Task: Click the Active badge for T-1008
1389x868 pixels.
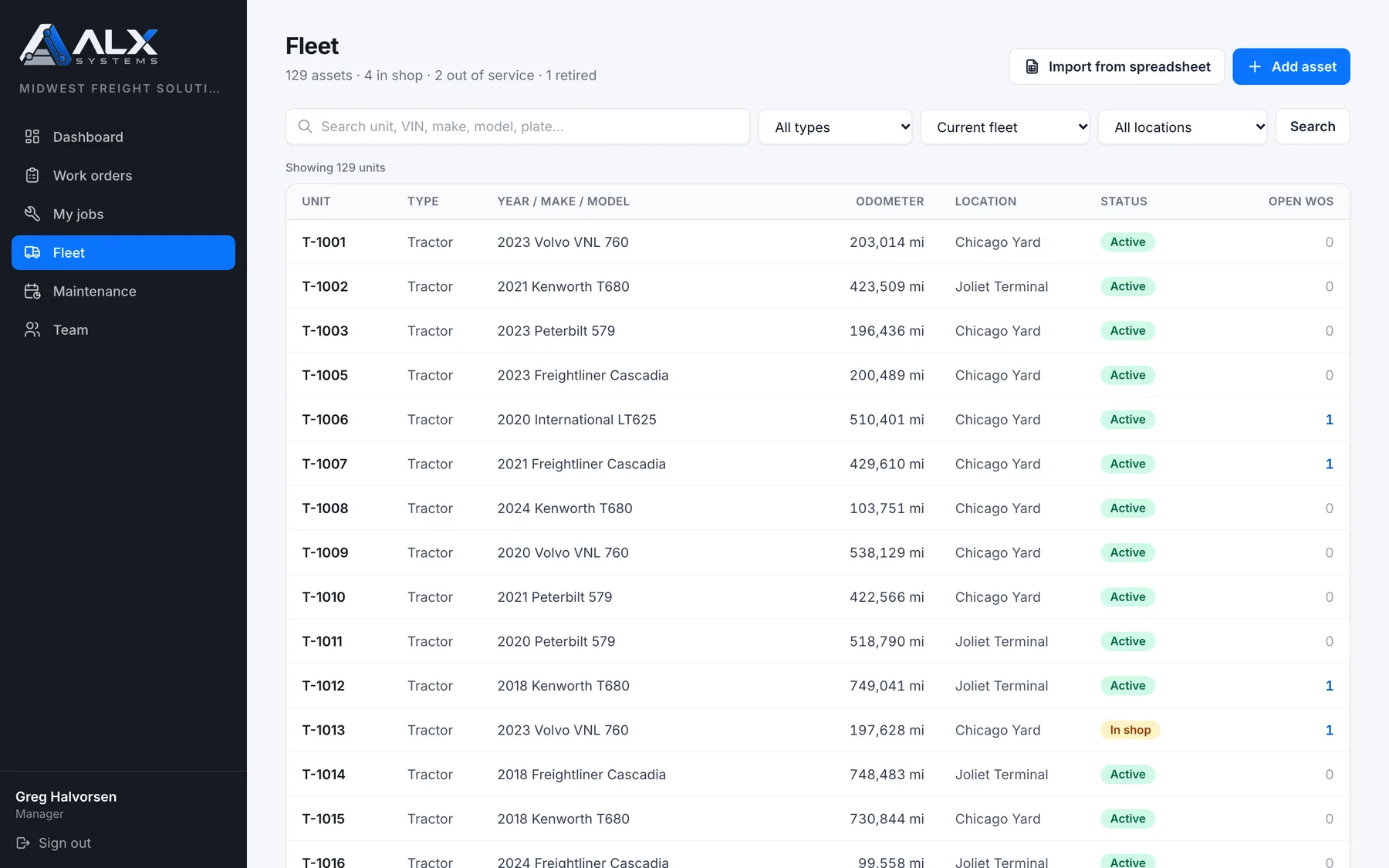Action: click(1127, 508)
